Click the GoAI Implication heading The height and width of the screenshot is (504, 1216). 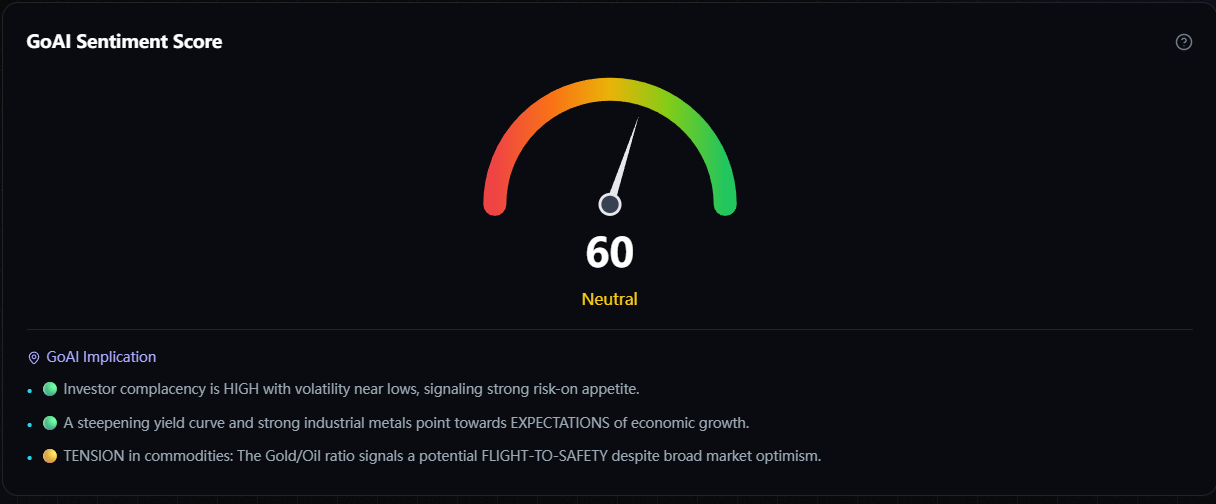click(101, 357)
